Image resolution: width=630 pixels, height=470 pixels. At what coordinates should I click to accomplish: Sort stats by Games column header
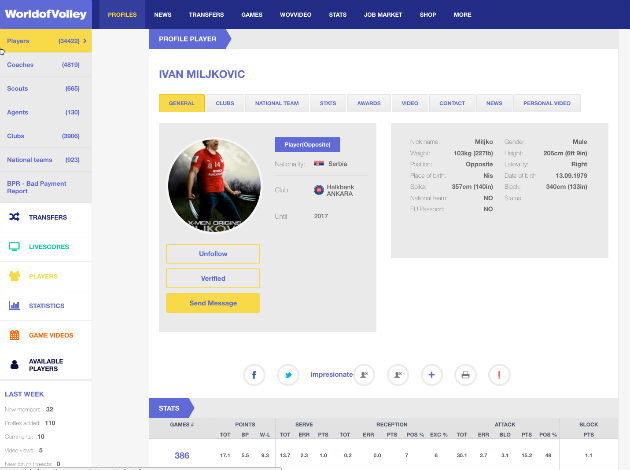pyautogui.click(x=182, y=424)
